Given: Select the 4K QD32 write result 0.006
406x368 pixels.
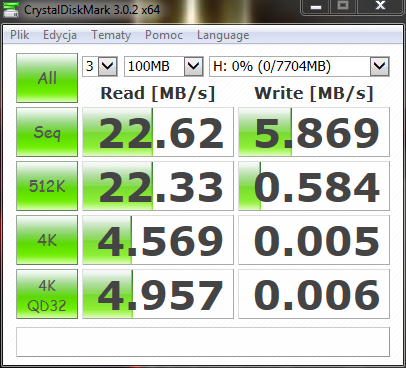Looking at the screenshot, I should pos(314,294).
